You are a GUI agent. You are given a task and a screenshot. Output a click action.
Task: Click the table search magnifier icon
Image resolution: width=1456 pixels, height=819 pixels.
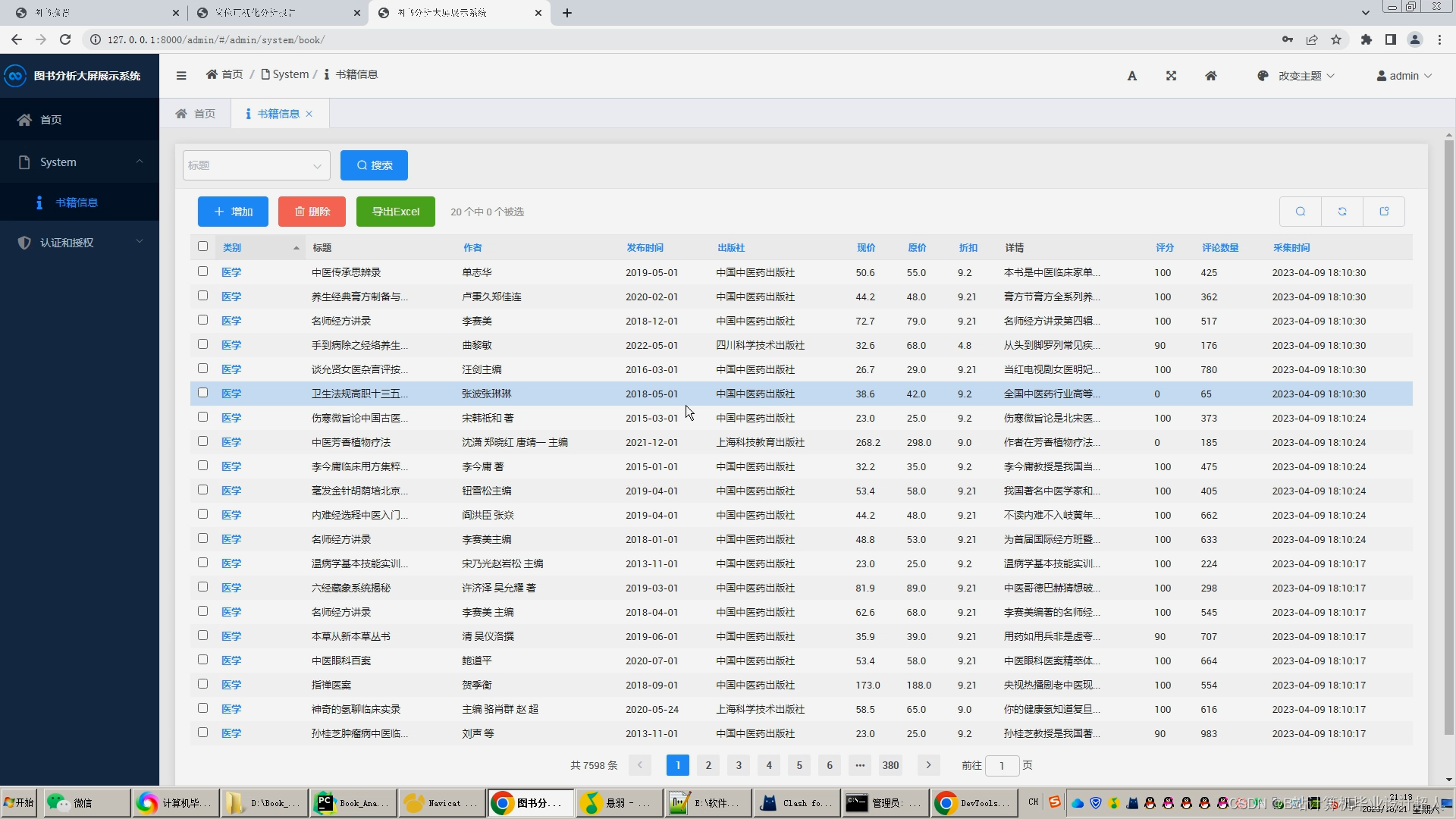pos(1300,212)
